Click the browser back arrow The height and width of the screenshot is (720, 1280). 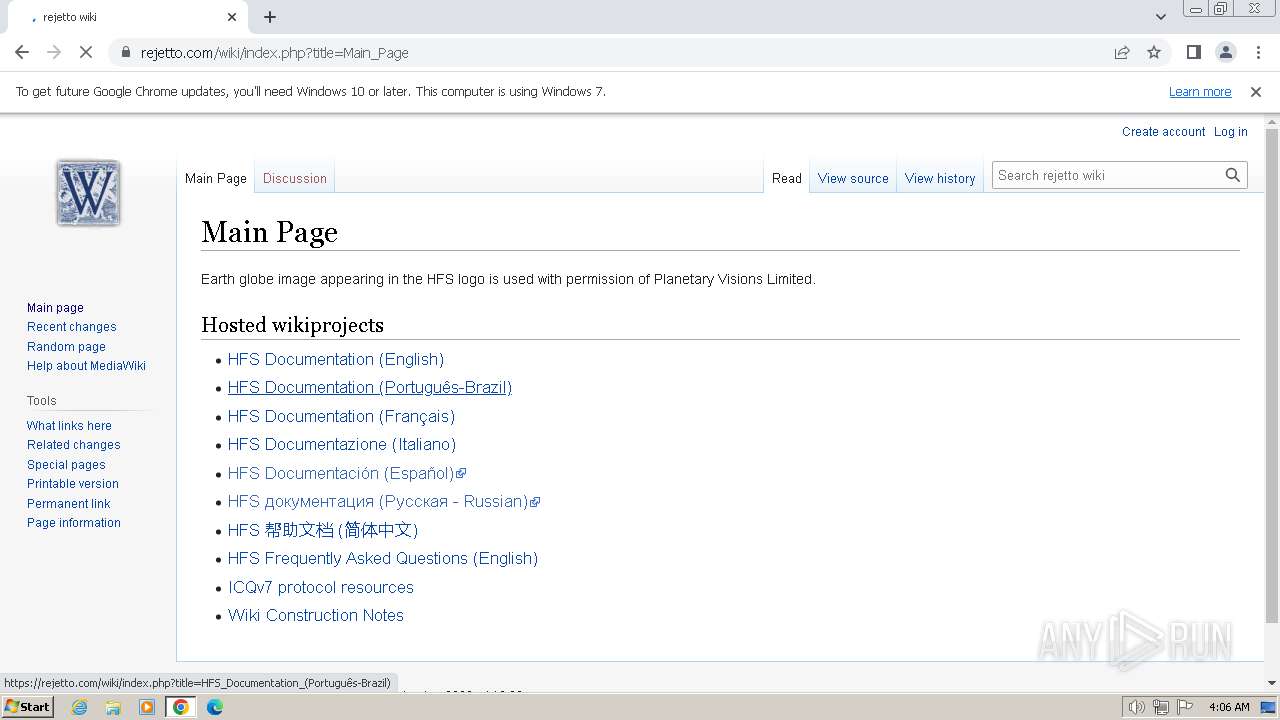coord(22,52)
